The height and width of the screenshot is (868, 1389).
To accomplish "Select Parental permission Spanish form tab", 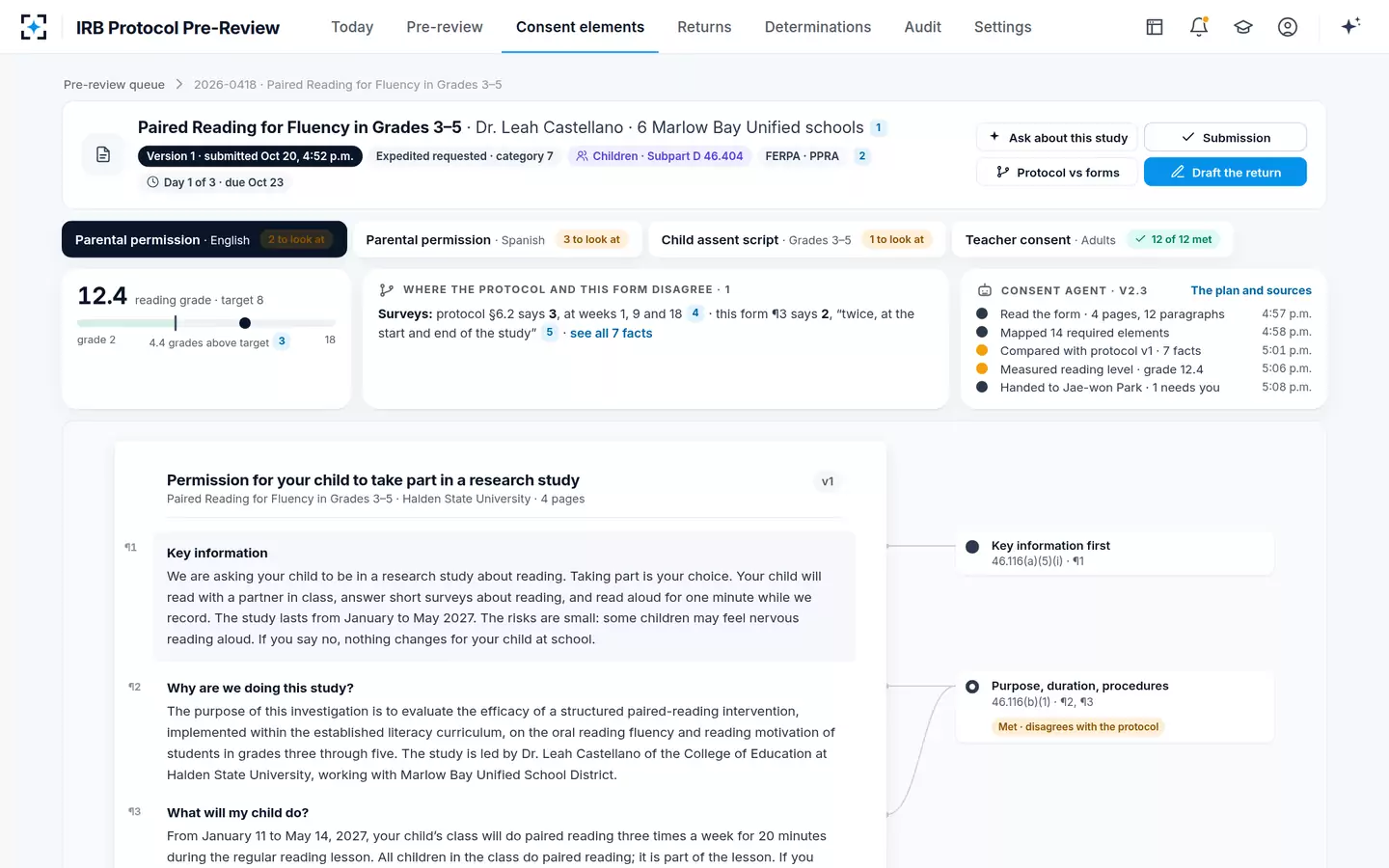I will coord(498,239).
